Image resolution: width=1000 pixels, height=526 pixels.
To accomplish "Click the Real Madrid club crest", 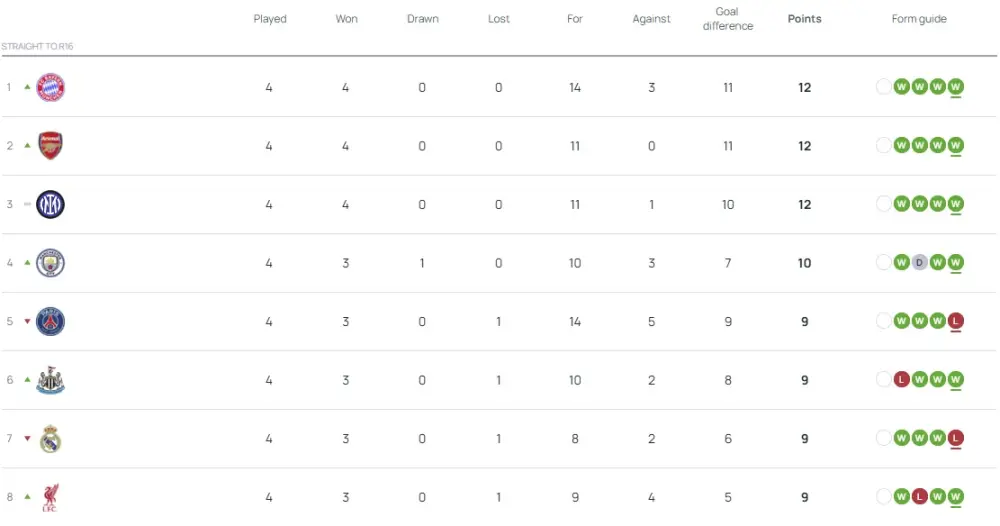I will tap(50, 439).
